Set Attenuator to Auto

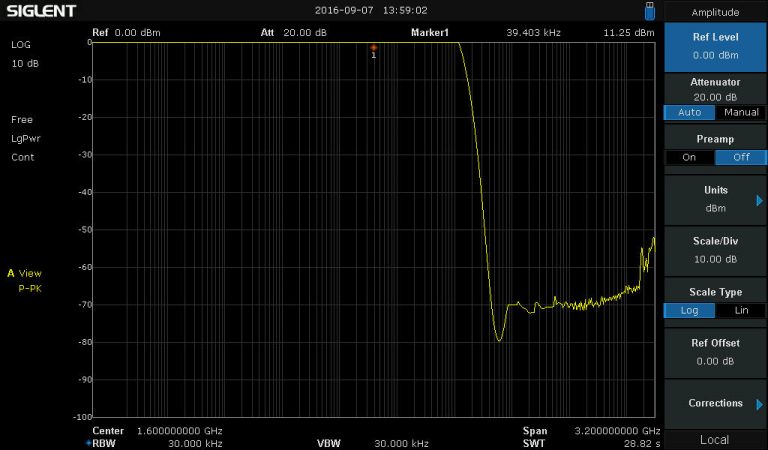pos(689,112)
